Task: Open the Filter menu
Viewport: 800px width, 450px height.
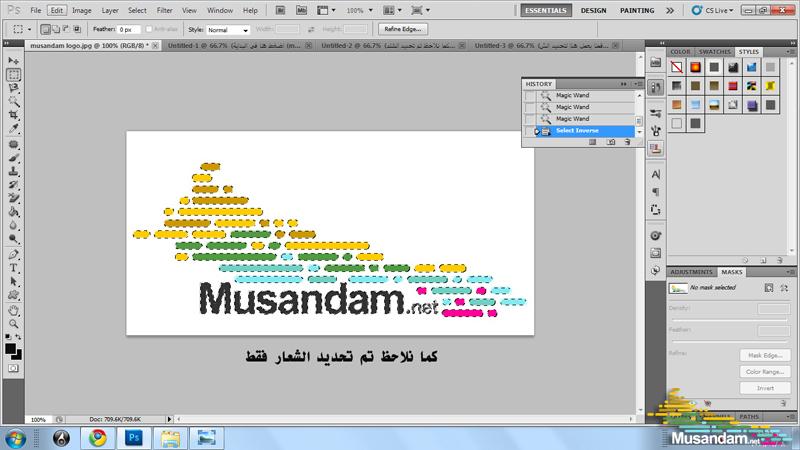Action: pos(164,10)
